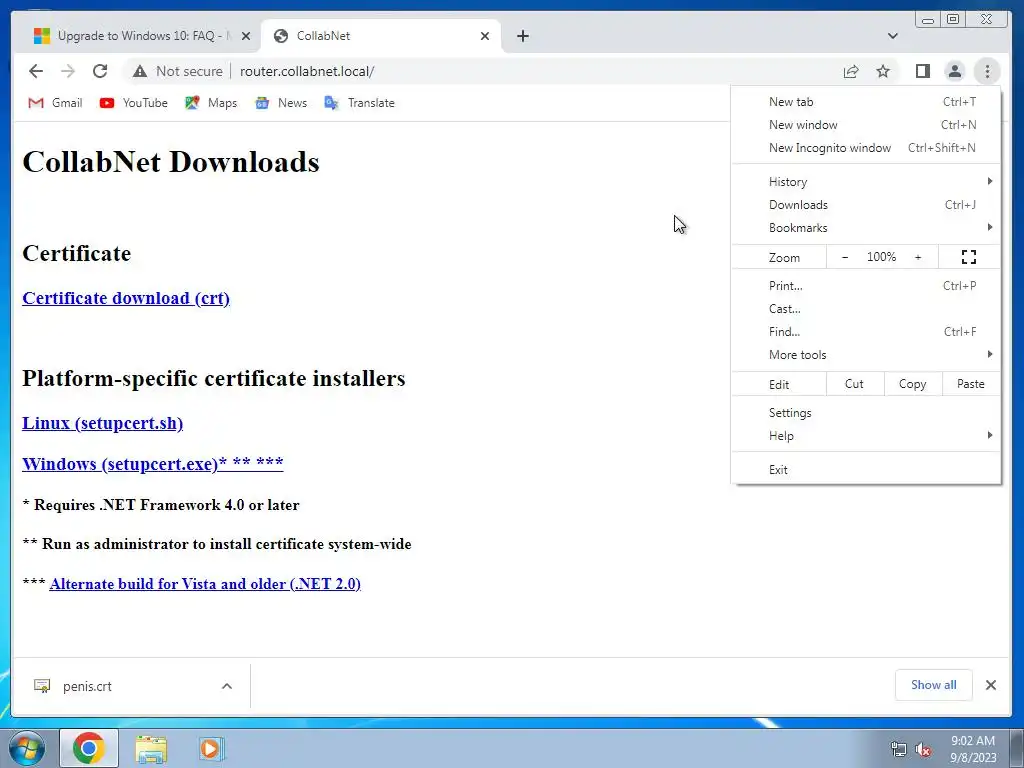Open Downloads from the Chrome menu
Screen dimensions: 1024x768
(866, 205)
